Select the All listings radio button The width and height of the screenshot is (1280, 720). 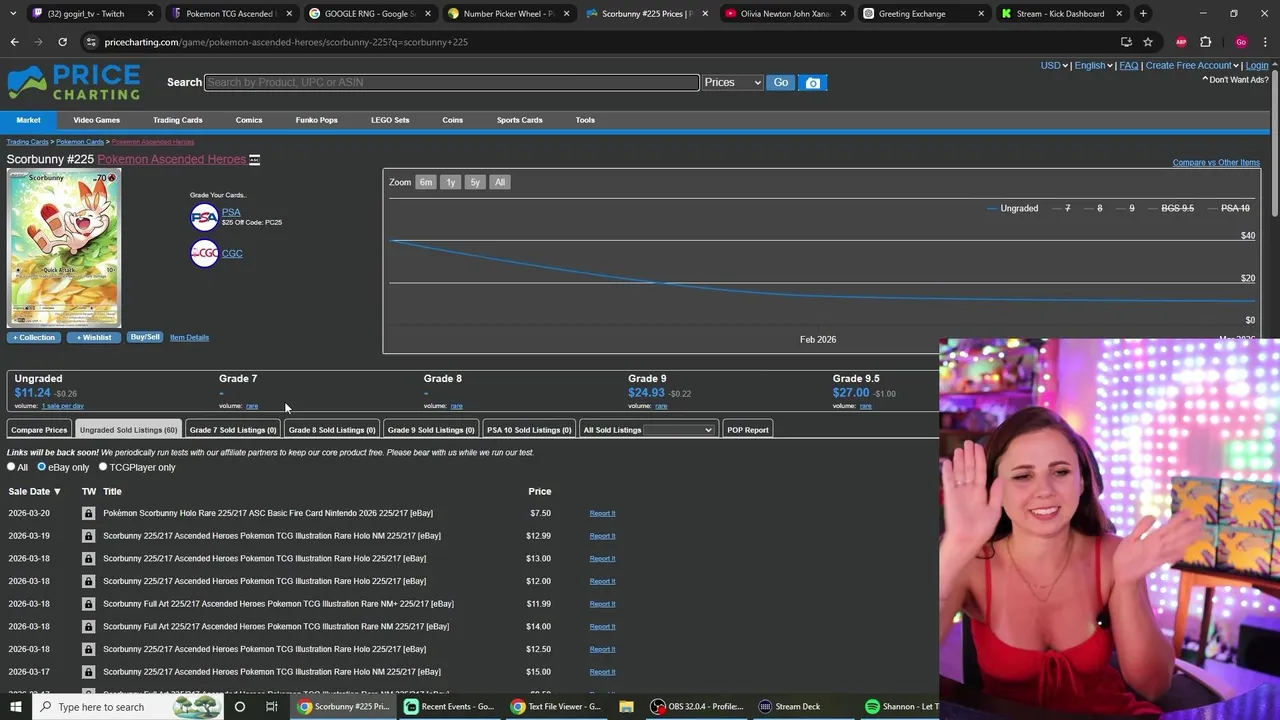coord(11,467)
